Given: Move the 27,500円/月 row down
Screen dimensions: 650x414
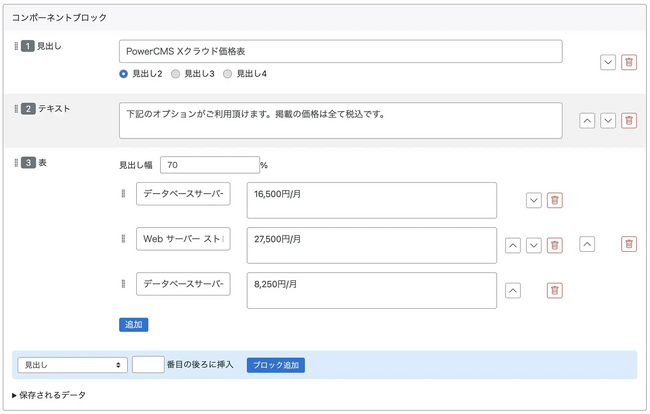Looking at the screenshot, I should pyautogui.click(x=534, y=245).
